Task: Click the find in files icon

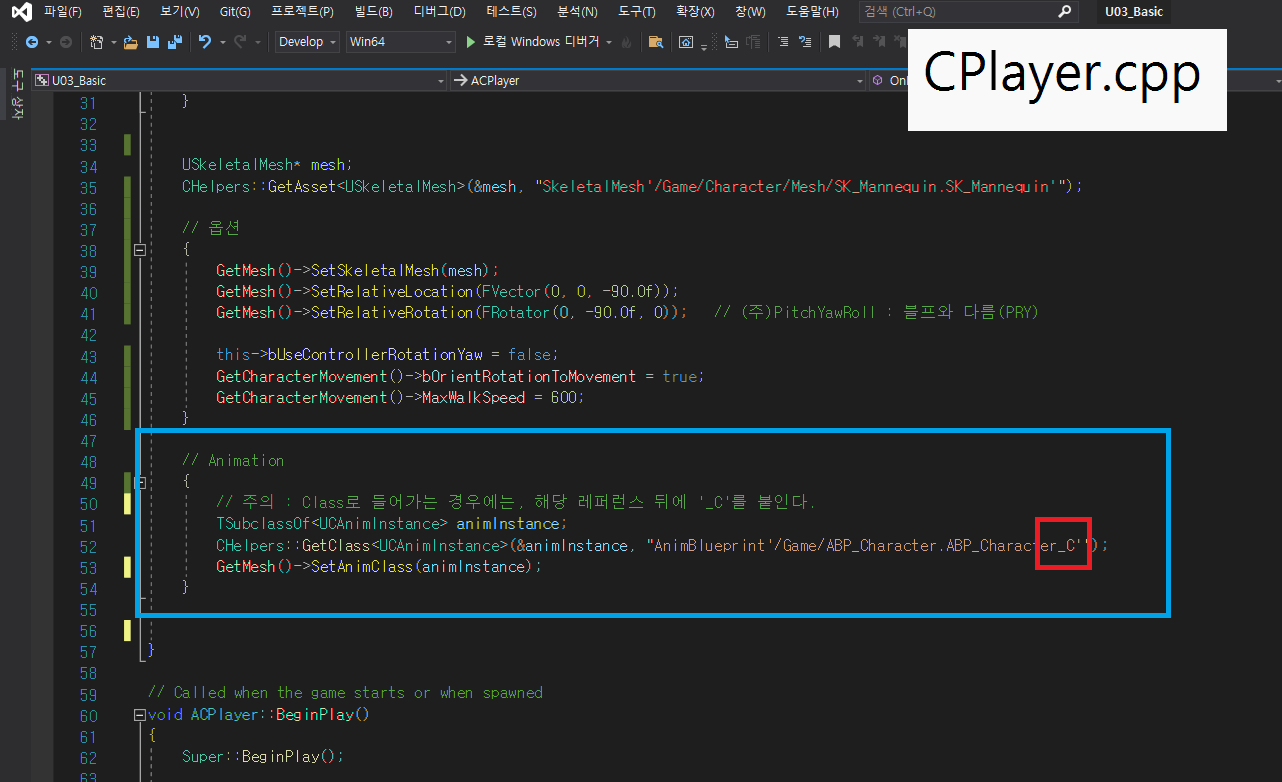Action: pos(656,42)
